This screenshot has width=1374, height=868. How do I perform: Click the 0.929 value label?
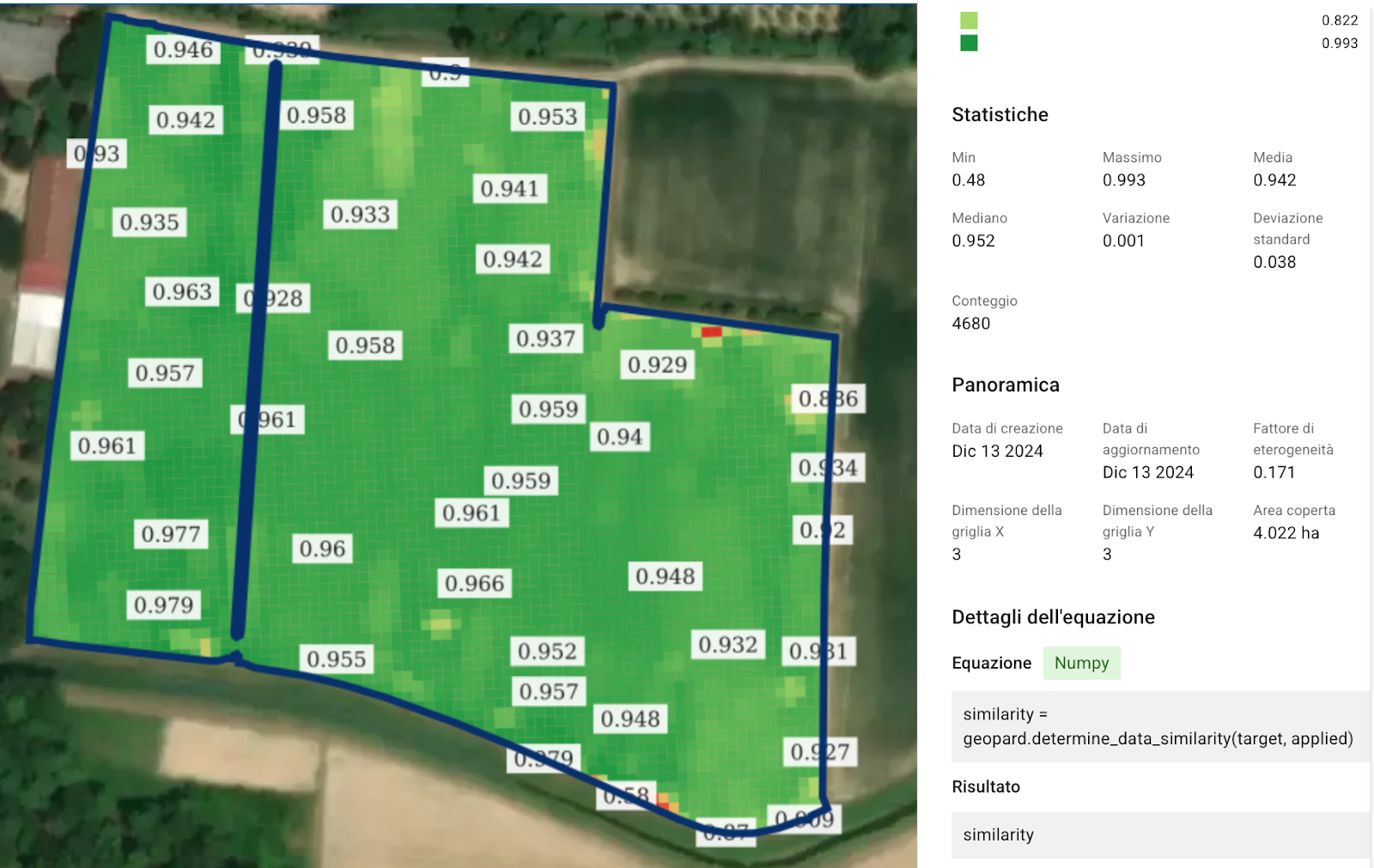[x=657, y=365]
